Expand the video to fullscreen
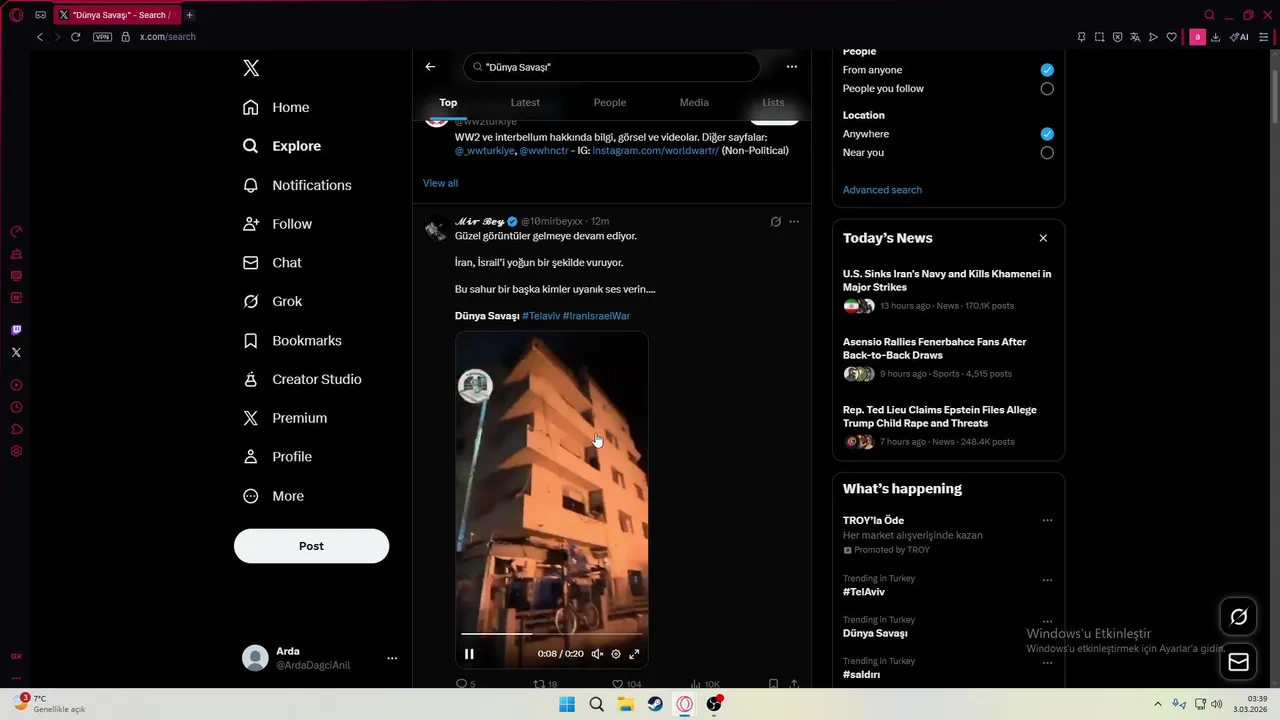The height and width of the screenshot is (720, 1280). point(634,654)
